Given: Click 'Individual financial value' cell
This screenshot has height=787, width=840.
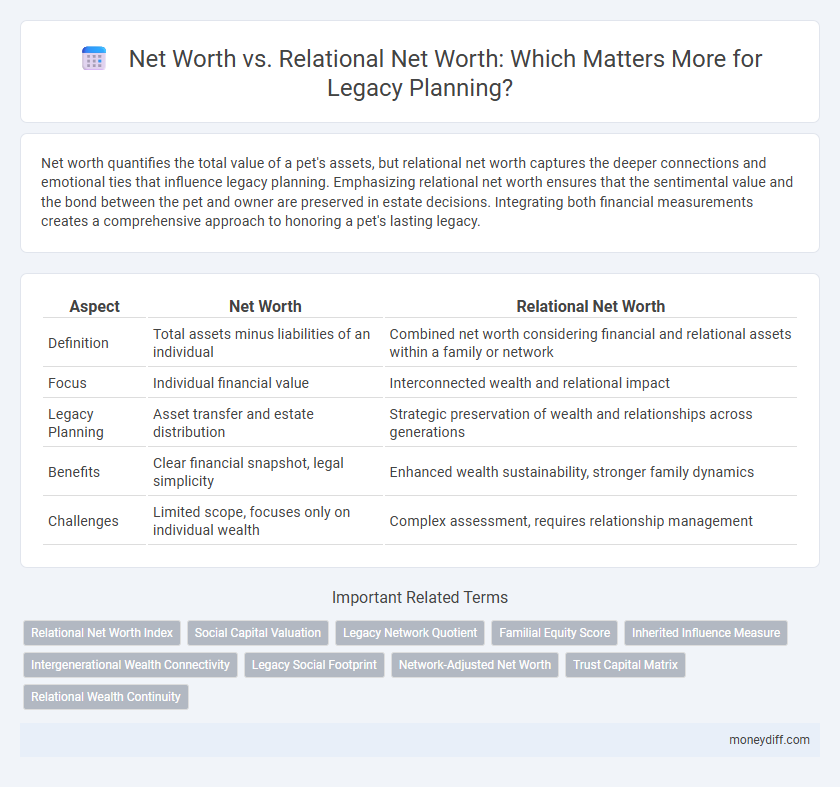Looking at the screenshot, I should click(x=265, y=383).
